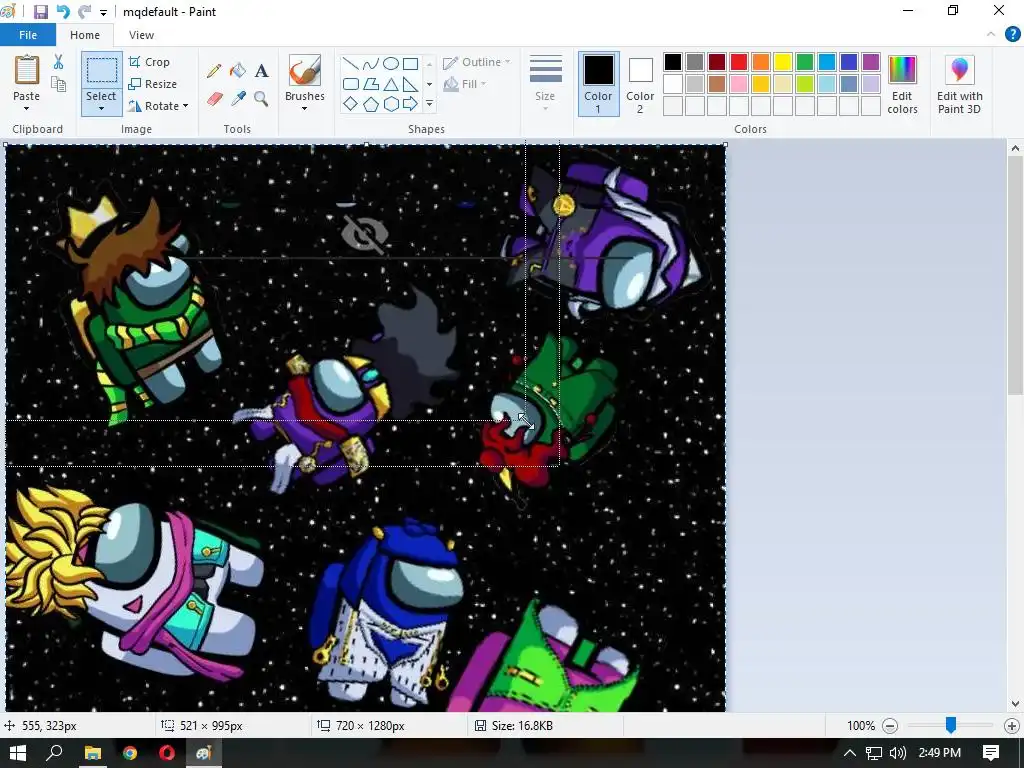This screenshot has width=1024, height=768.
Task: Select the Line shape
Action: click(x=351, y=63)
